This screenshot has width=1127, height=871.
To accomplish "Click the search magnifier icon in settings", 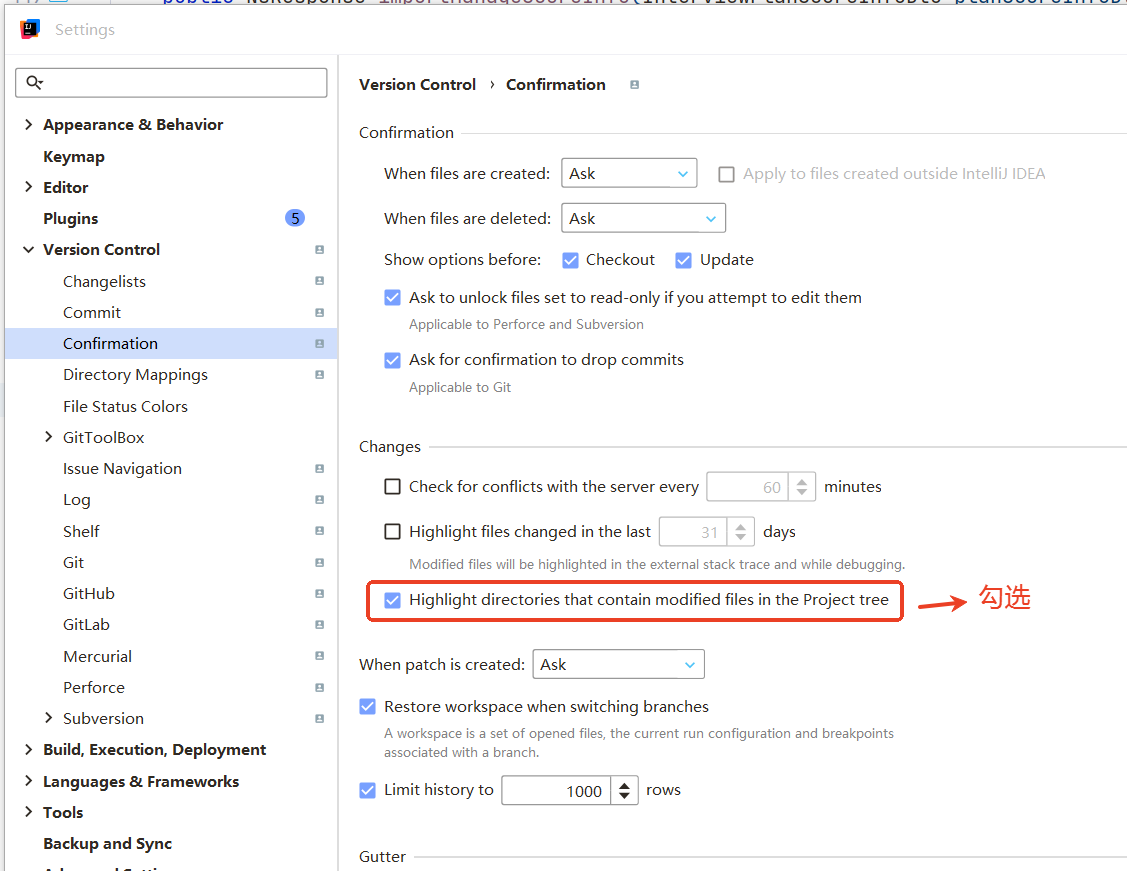I will pyautogui.click(x=34, y=83).
